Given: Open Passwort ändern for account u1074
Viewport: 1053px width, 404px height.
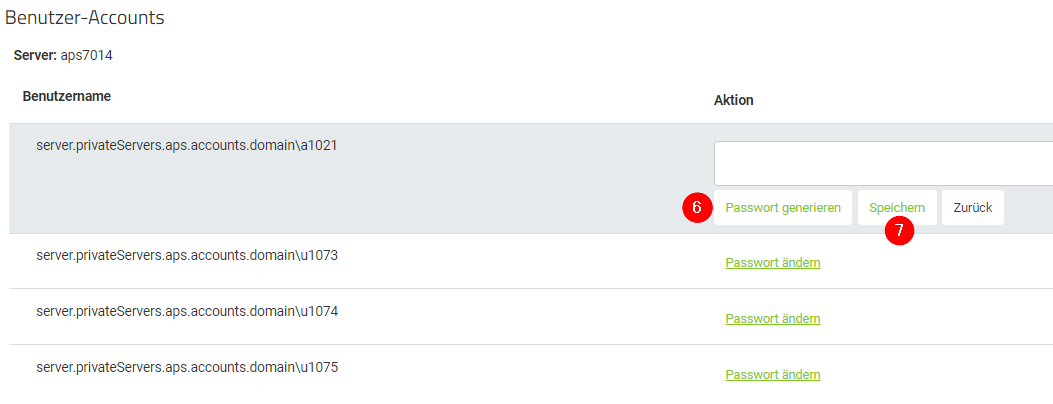Looking at the screenshot, I should [x=773, y=319].
